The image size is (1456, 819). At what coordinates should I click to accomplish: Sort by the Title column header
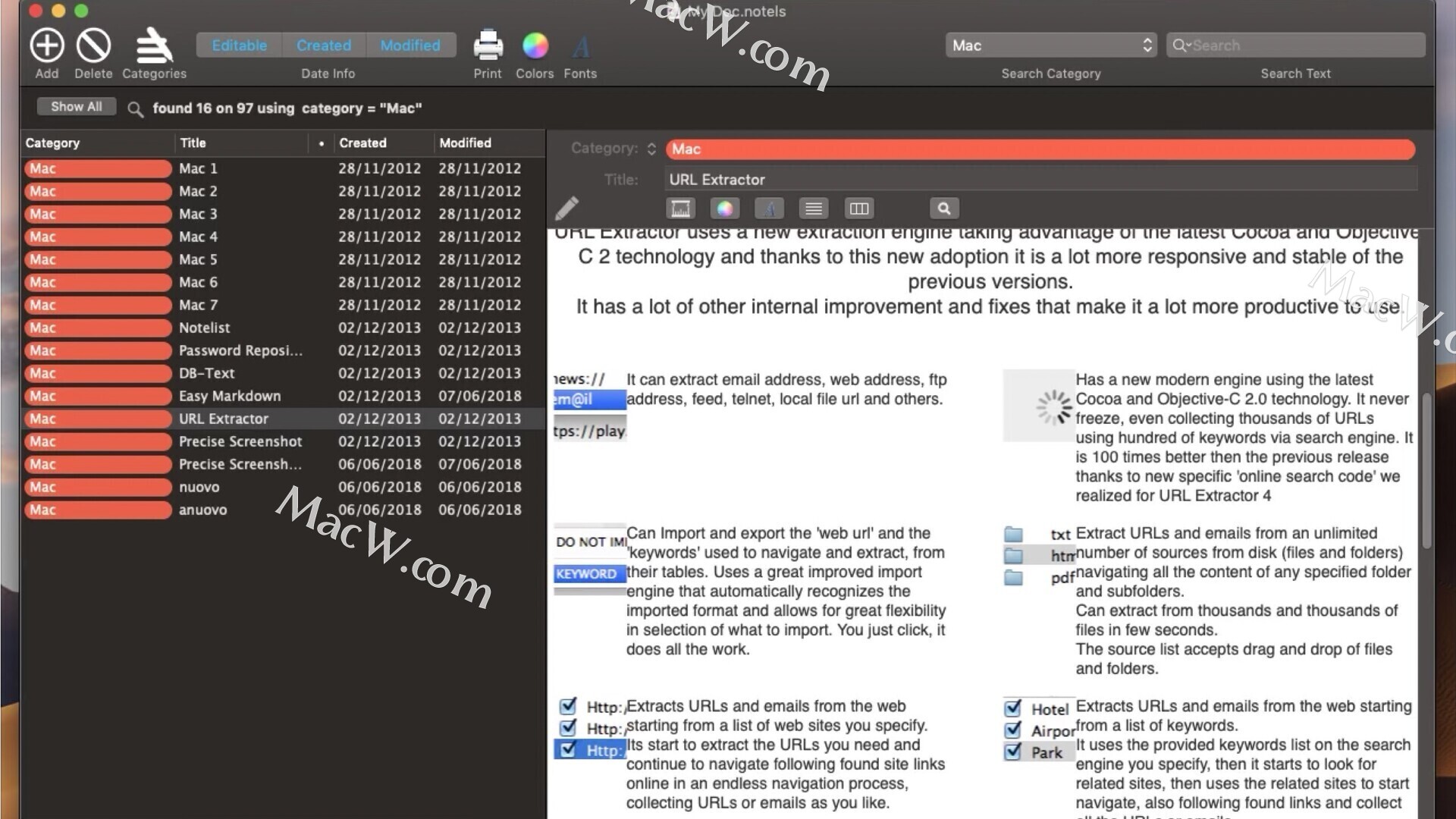click(241, 143)
